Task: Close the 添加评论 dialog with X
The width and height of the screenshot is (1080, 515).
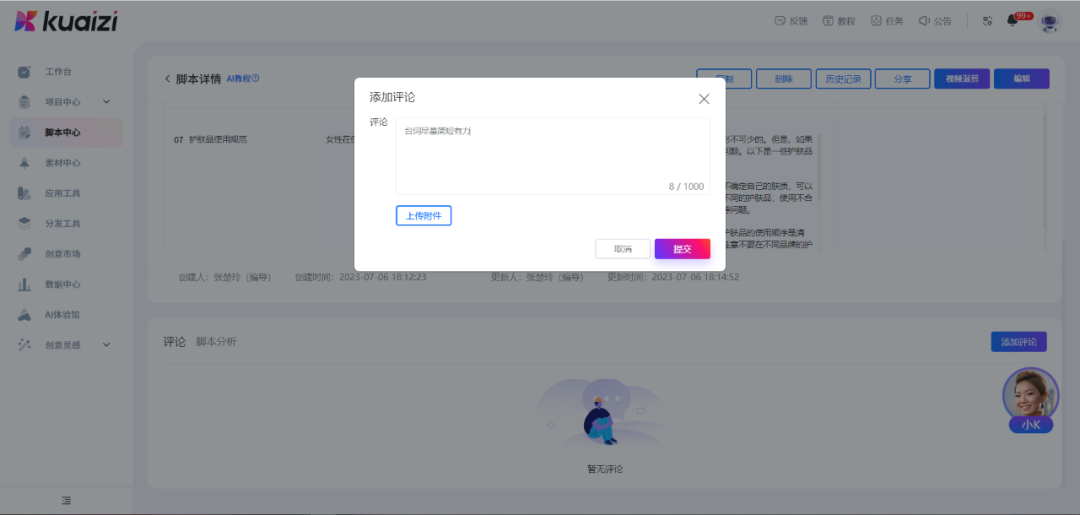Action: tap(704, 98)
